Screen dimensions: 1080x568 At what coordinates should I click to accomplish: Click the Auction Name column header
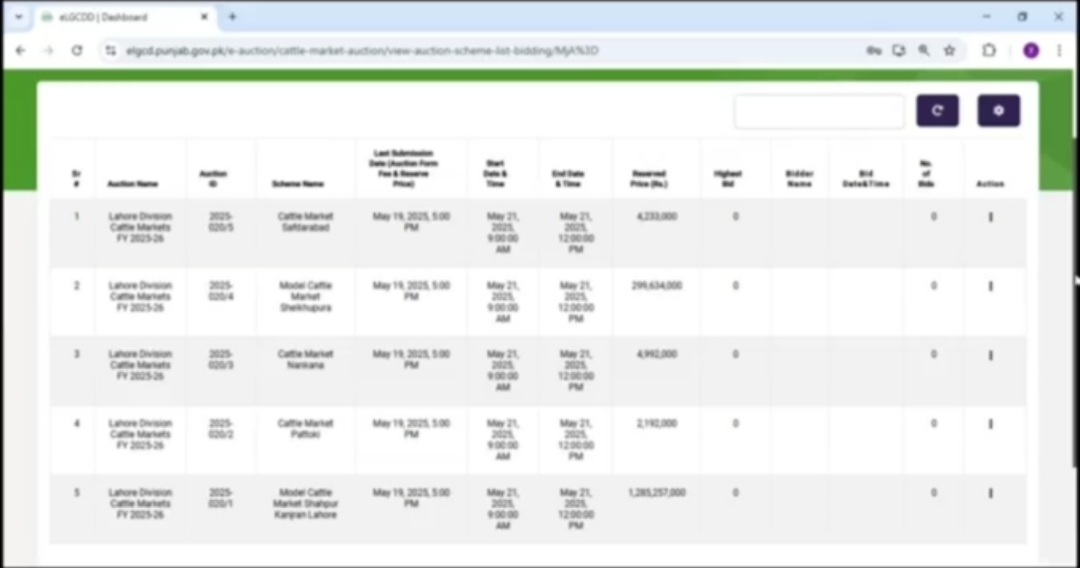[x=133, y=184]
